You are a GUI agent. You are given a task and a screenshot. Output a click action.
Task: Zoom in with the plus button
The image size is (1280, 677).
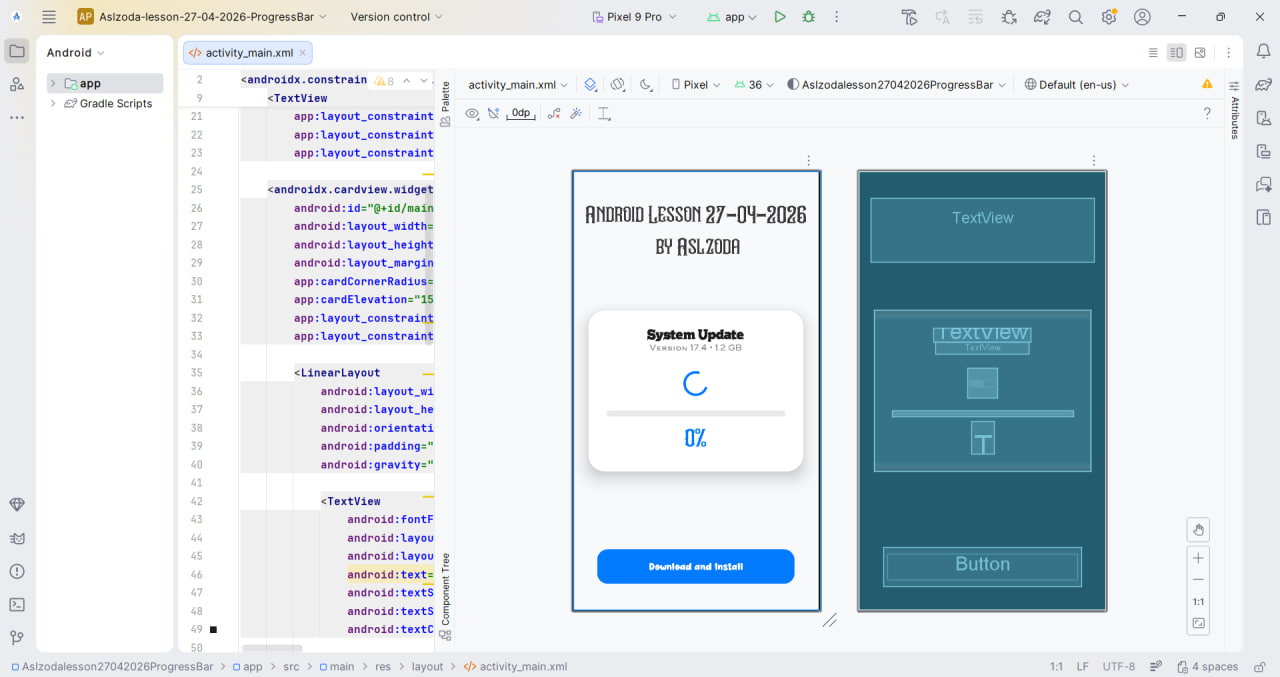tap(1198, 557)
